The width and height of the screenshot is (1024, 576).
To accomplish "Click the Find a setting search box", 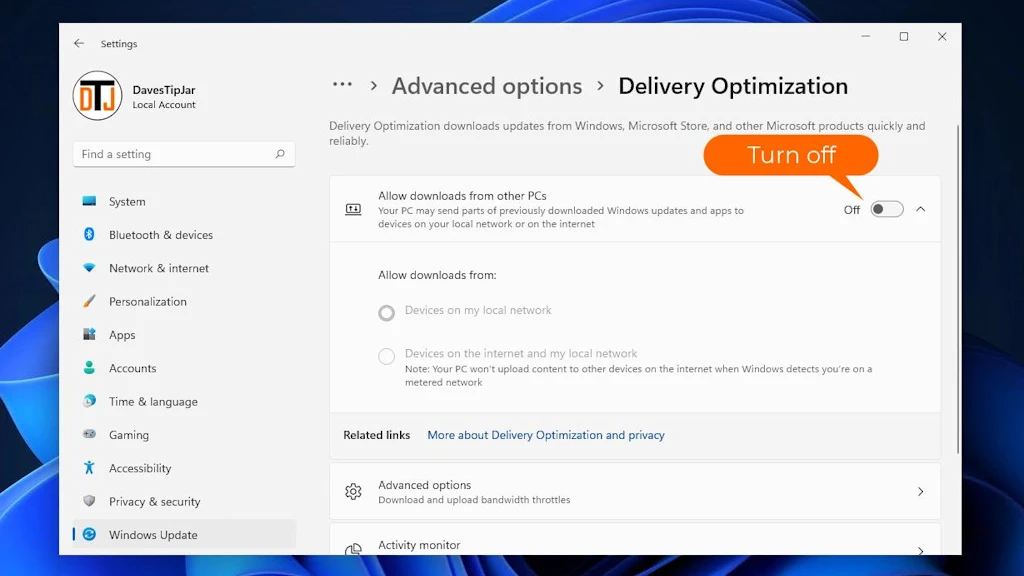I will click(184, 154).
